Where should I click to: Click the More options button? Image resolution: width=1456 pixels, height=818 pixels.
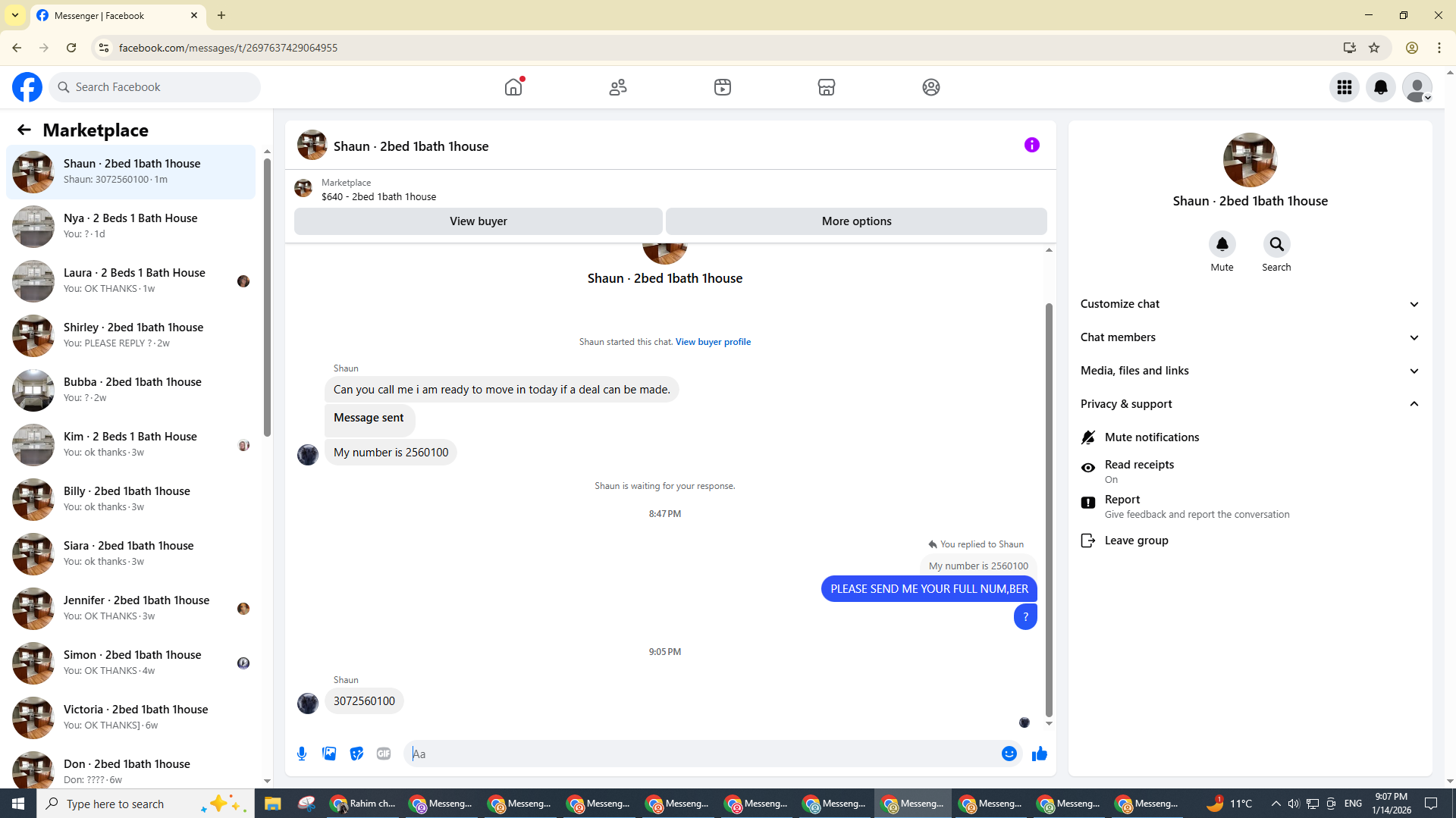tap(857, 221)
